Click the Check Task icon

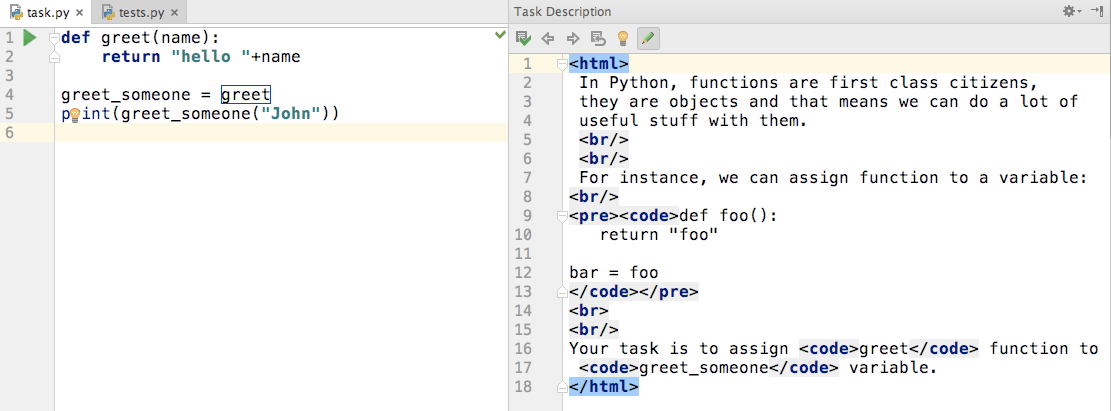pyautogui.click(x=524, y=38)
